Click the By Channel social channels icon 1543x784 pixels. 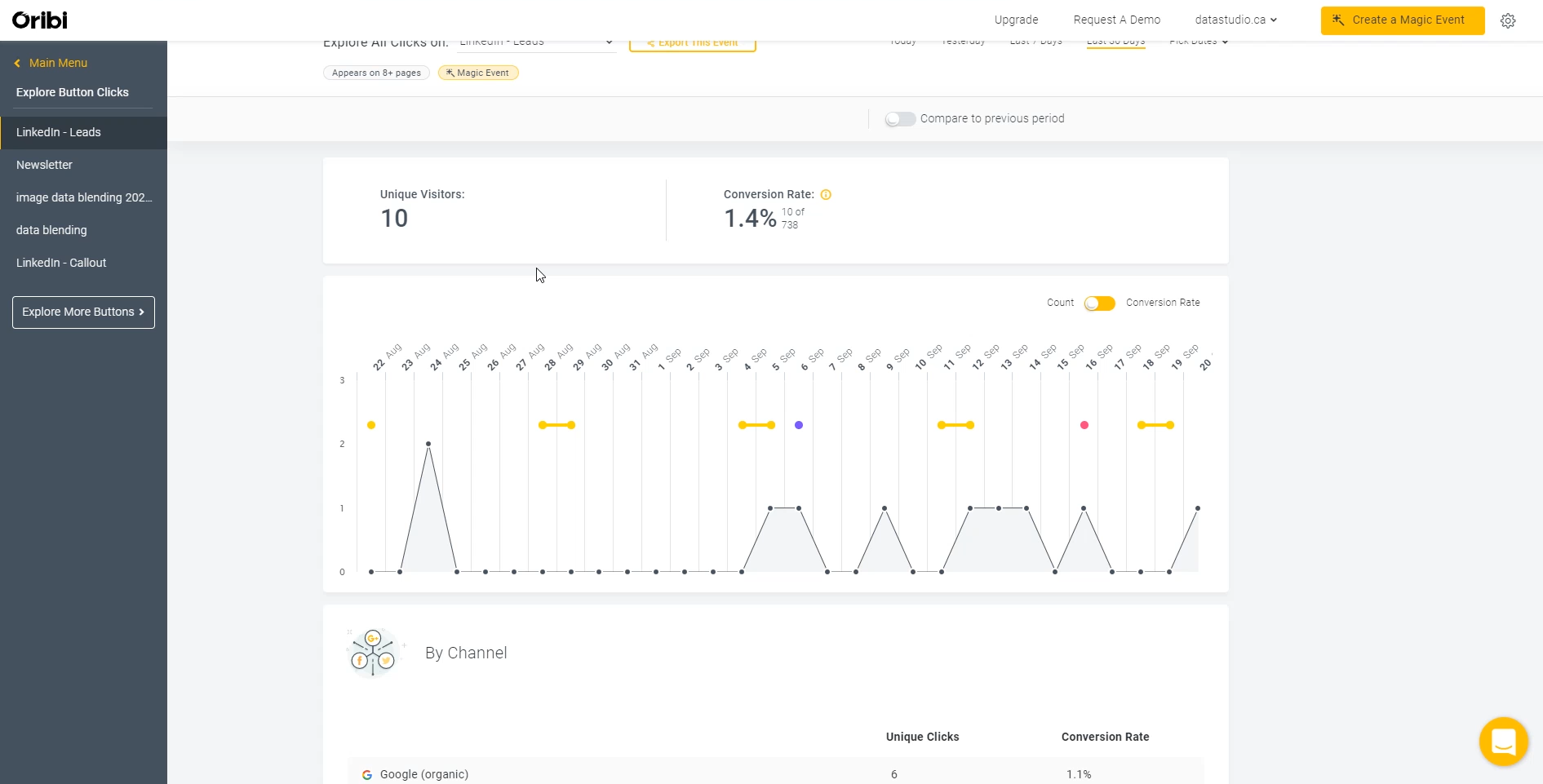(x=374, y=653)
